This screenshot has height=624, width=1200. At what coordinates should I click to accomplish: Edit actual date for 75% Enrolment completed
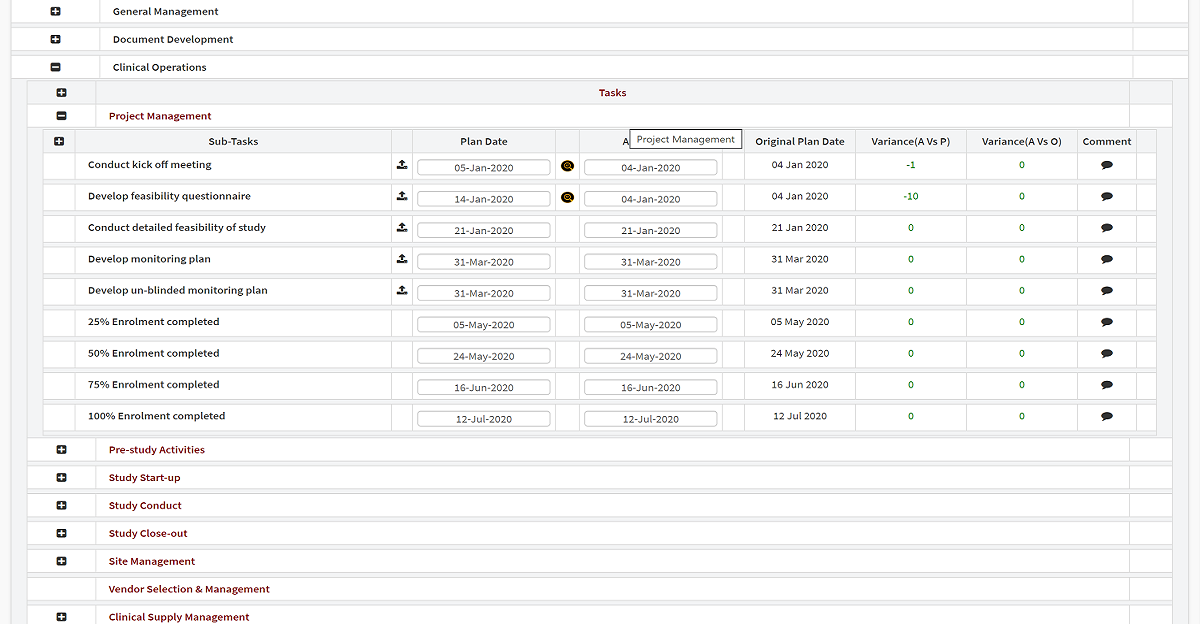click(650, 388)
